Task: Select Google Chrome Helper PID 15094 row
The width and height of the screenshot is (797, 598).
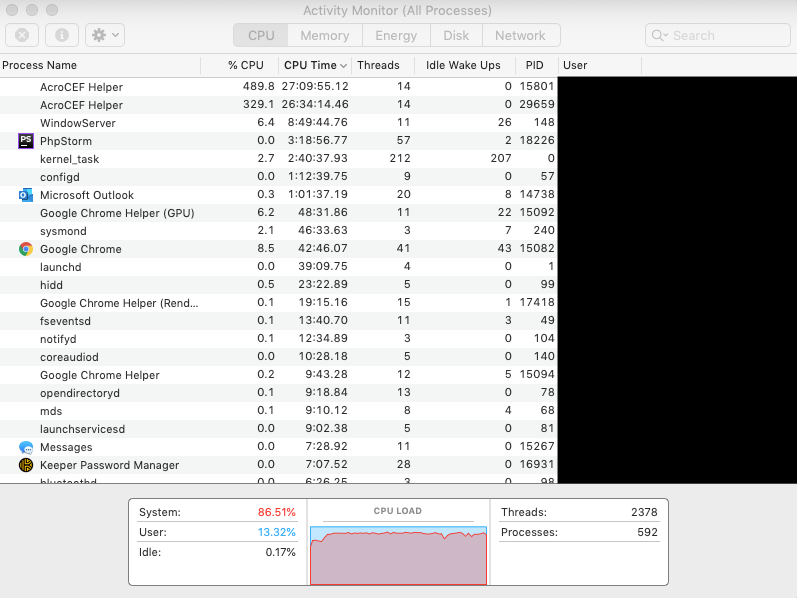Action: pos(279,375)
